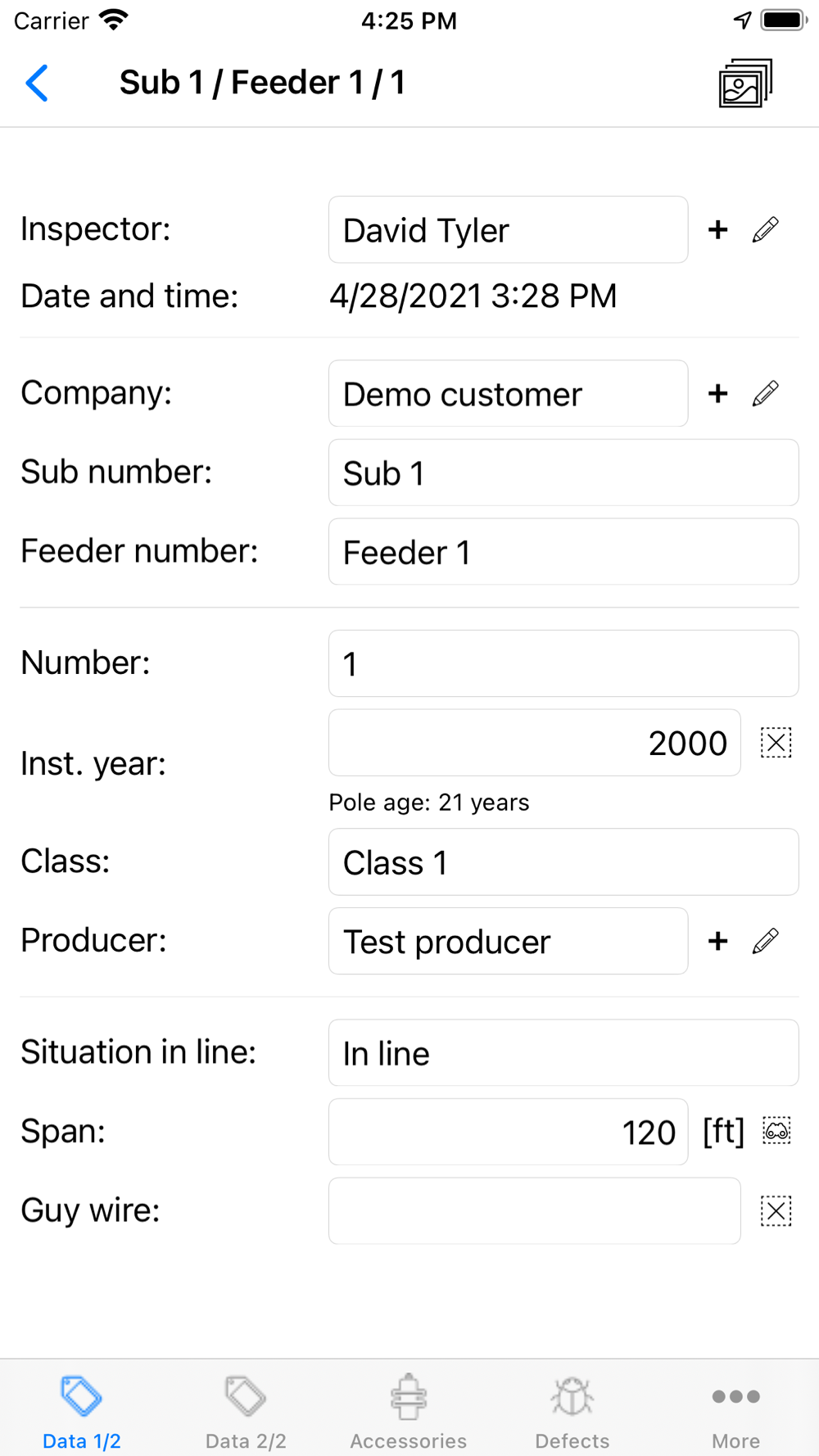The width and height of the screenshot is (819, 1456).
Task: Clear the Inst. year value
Action: click(x=776, y=743)
